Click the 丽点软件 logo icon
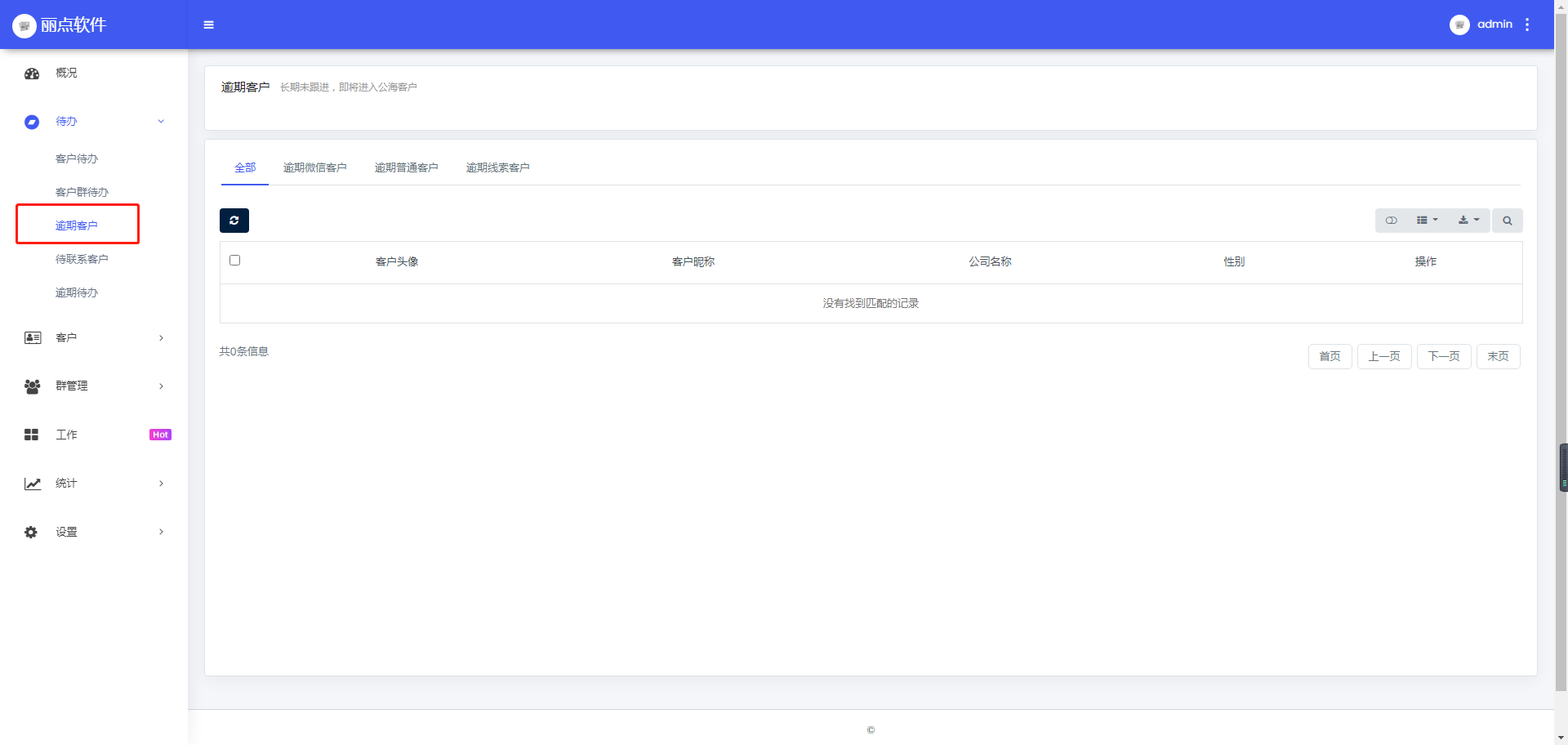Viewport: 1568px width, 745px height. click(24, 25)
